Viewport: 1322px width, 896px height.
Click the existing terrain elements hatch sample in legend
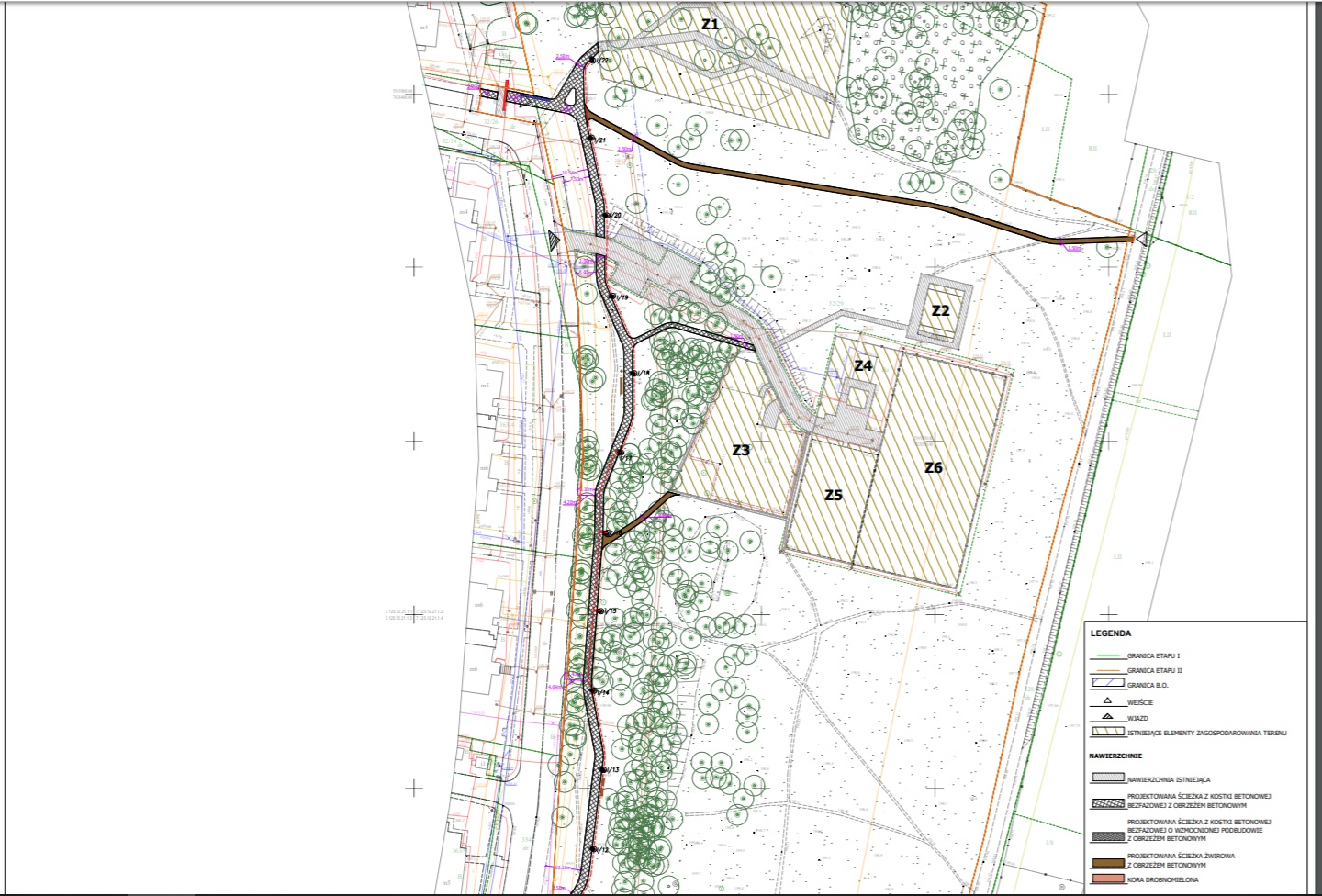pos(1107,732)
